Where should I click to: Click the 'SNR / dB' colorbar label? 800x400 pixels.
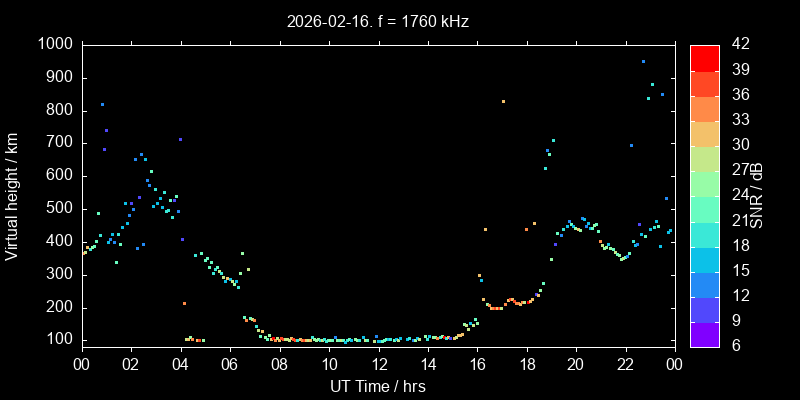pyautogui.click(x=757, y=196)
